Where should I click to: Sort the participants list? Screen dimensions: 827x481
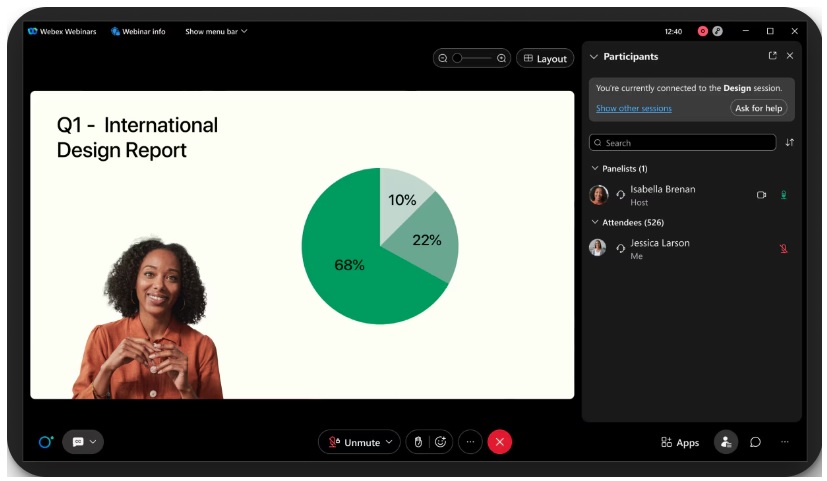click(790, 142)
